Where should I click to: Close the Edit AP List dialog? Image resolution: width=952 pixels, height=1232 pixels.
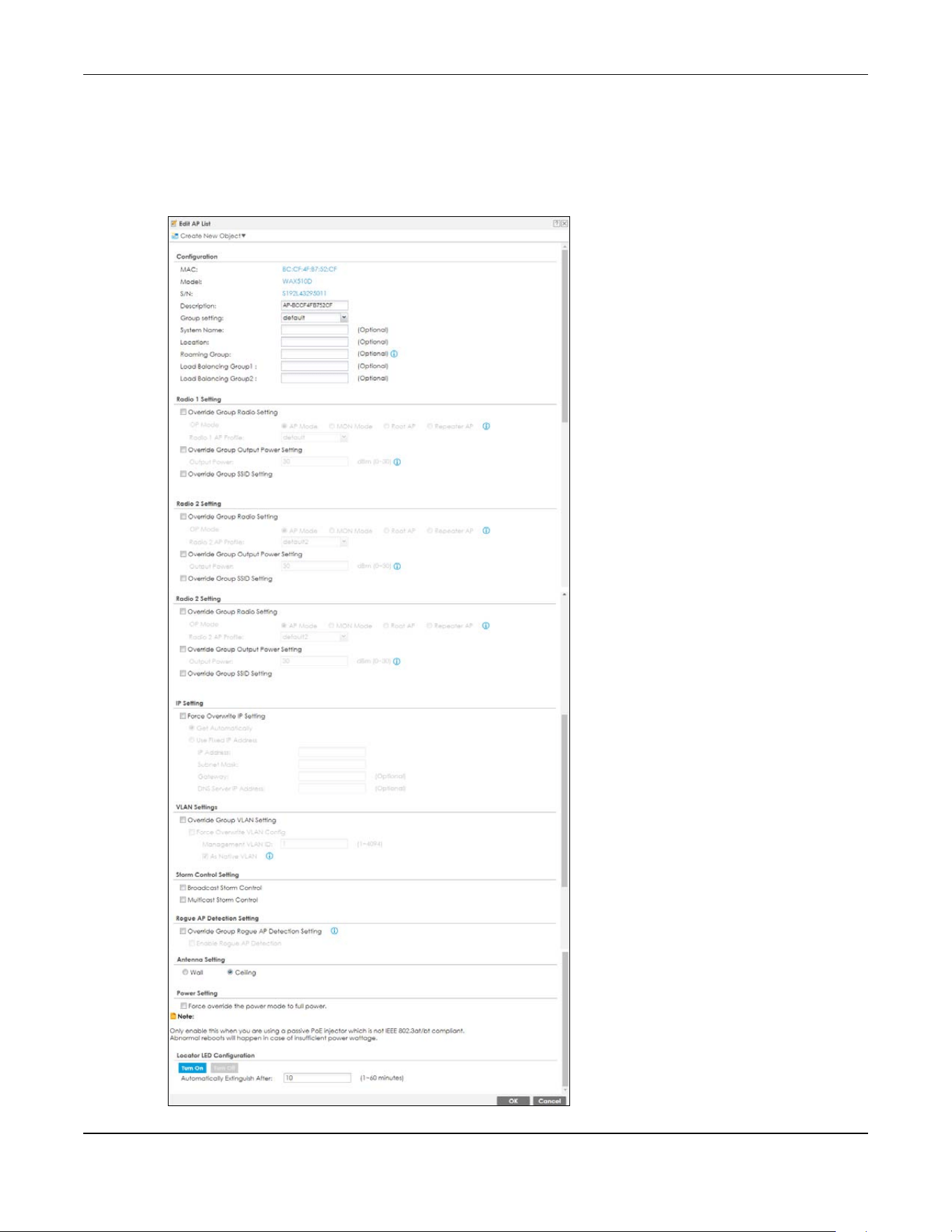564,223
